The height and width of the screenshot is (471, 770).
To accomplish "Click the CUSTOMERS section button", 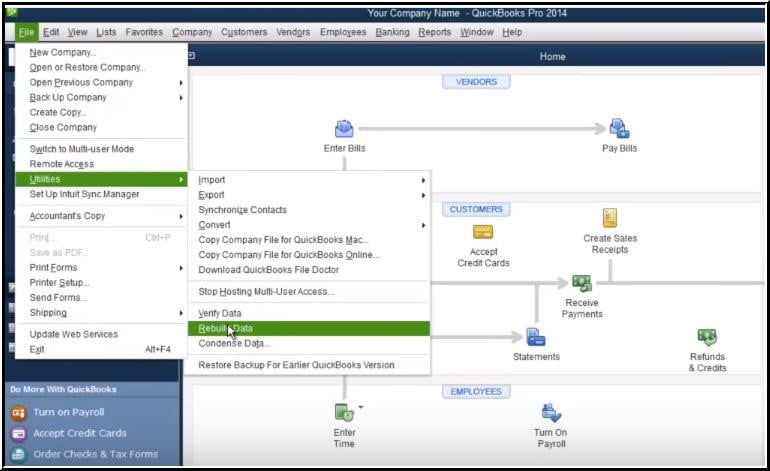I will pos(476,210).
